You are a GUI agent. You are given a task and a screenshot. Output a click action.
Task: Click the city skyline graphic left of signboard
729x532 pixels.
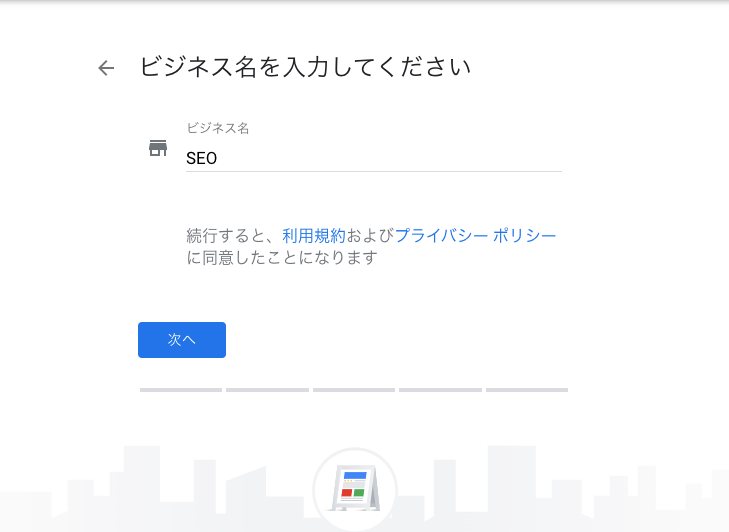point(158,488)
